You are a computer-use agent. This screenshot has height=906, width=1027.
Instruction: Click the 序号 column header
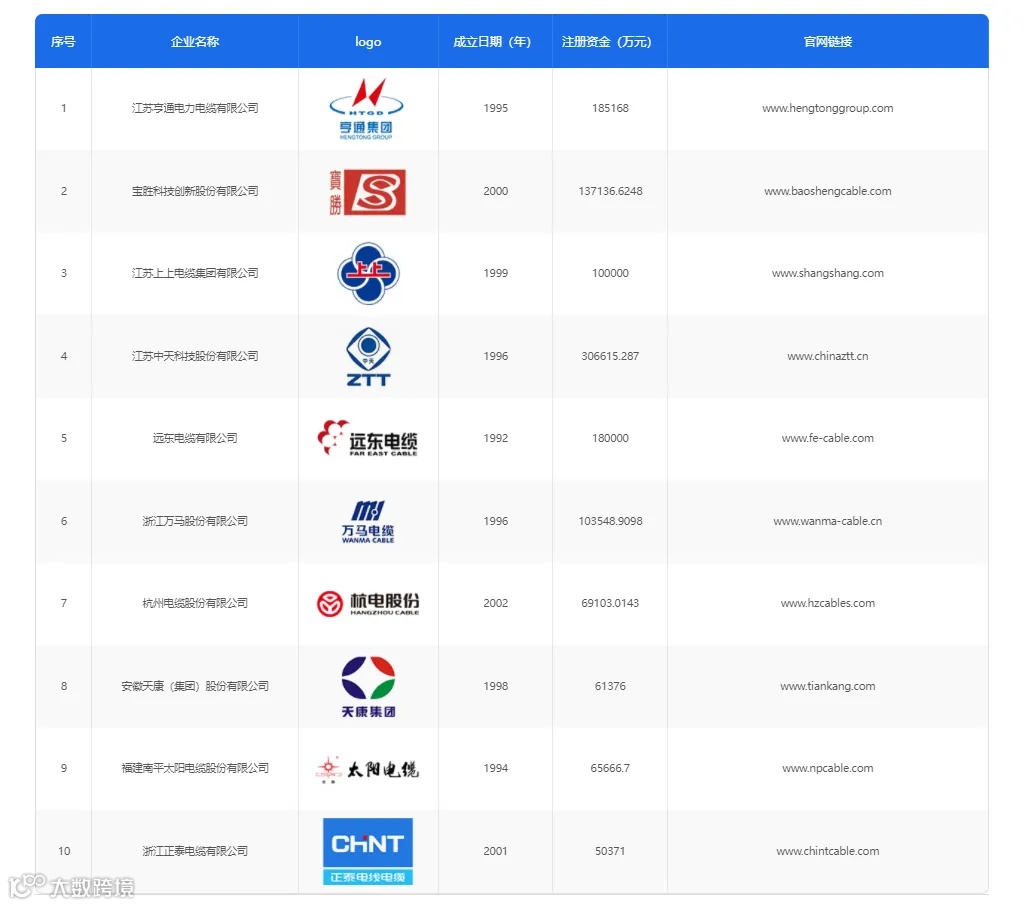(x=63, y=42)
